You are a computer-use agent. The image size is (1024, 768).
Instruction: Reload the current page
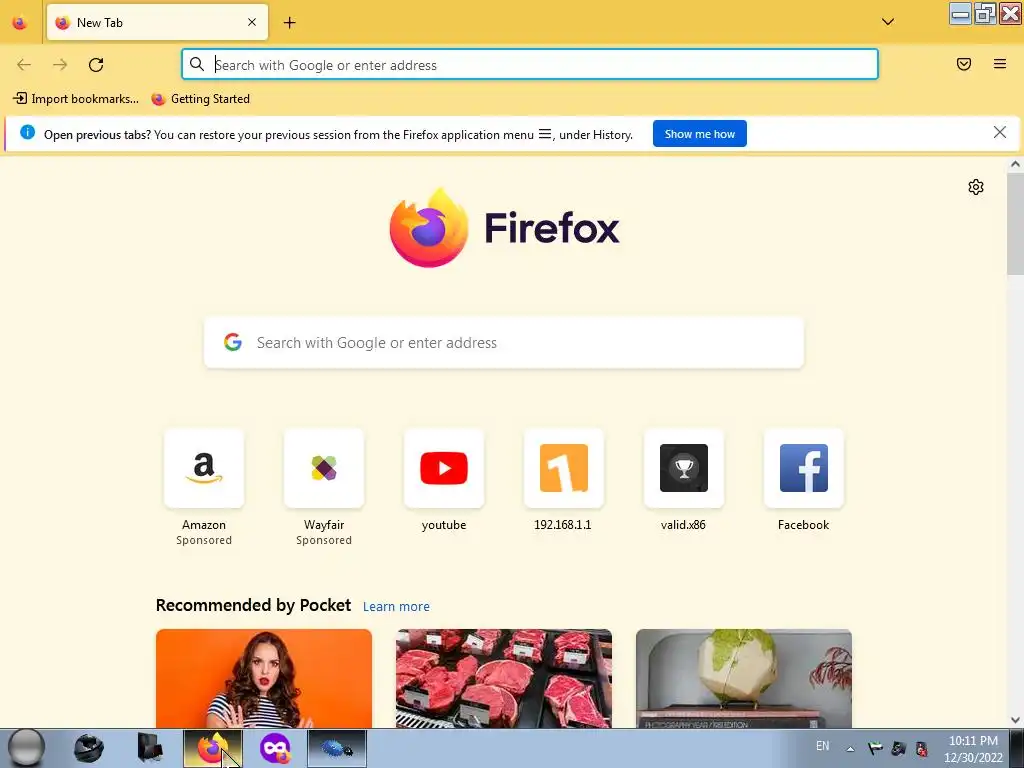pos(96,65)
